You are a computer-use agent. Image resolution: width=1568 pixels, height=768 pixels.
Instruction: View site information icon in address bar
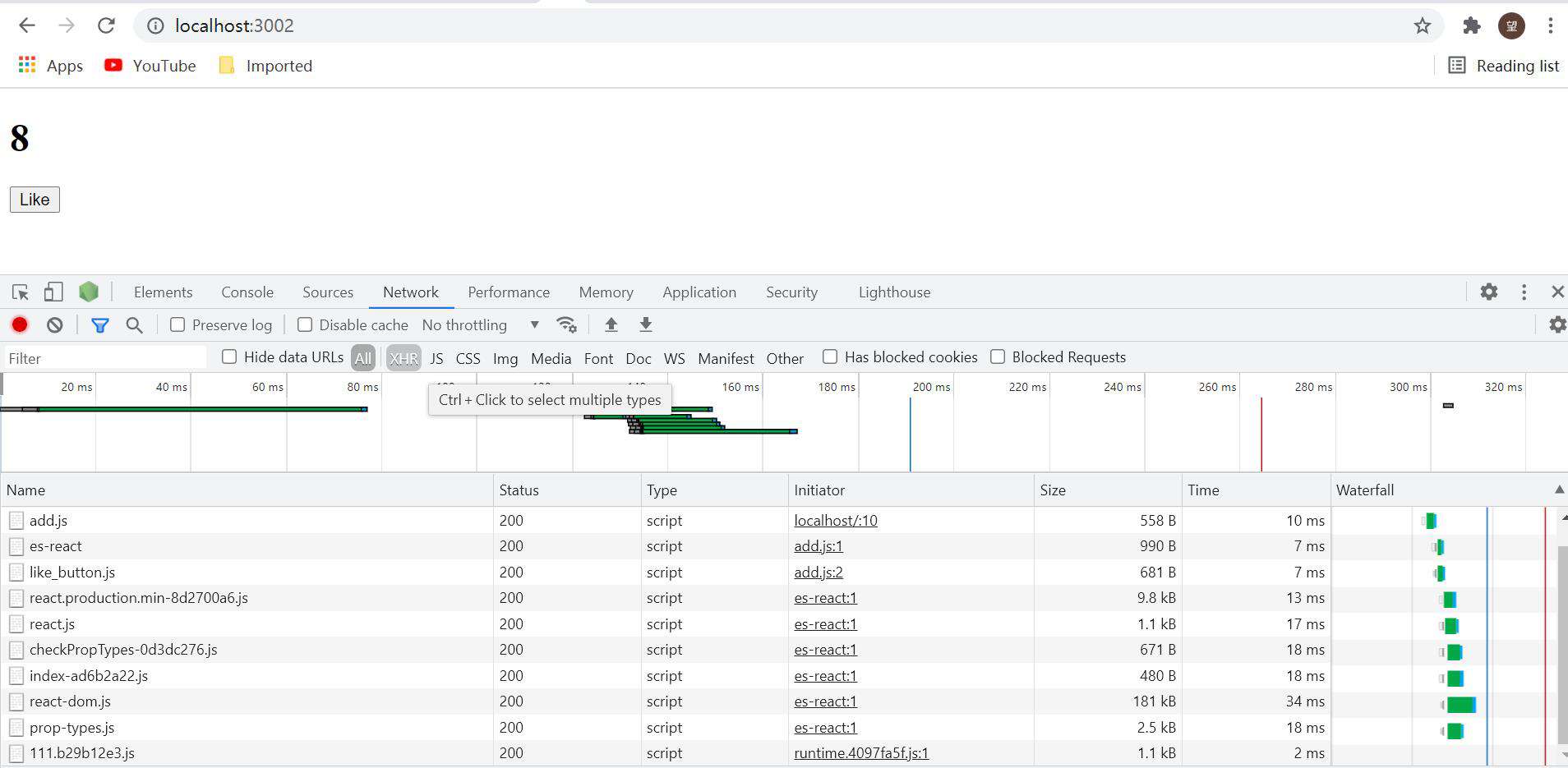[x=155, y=26]
